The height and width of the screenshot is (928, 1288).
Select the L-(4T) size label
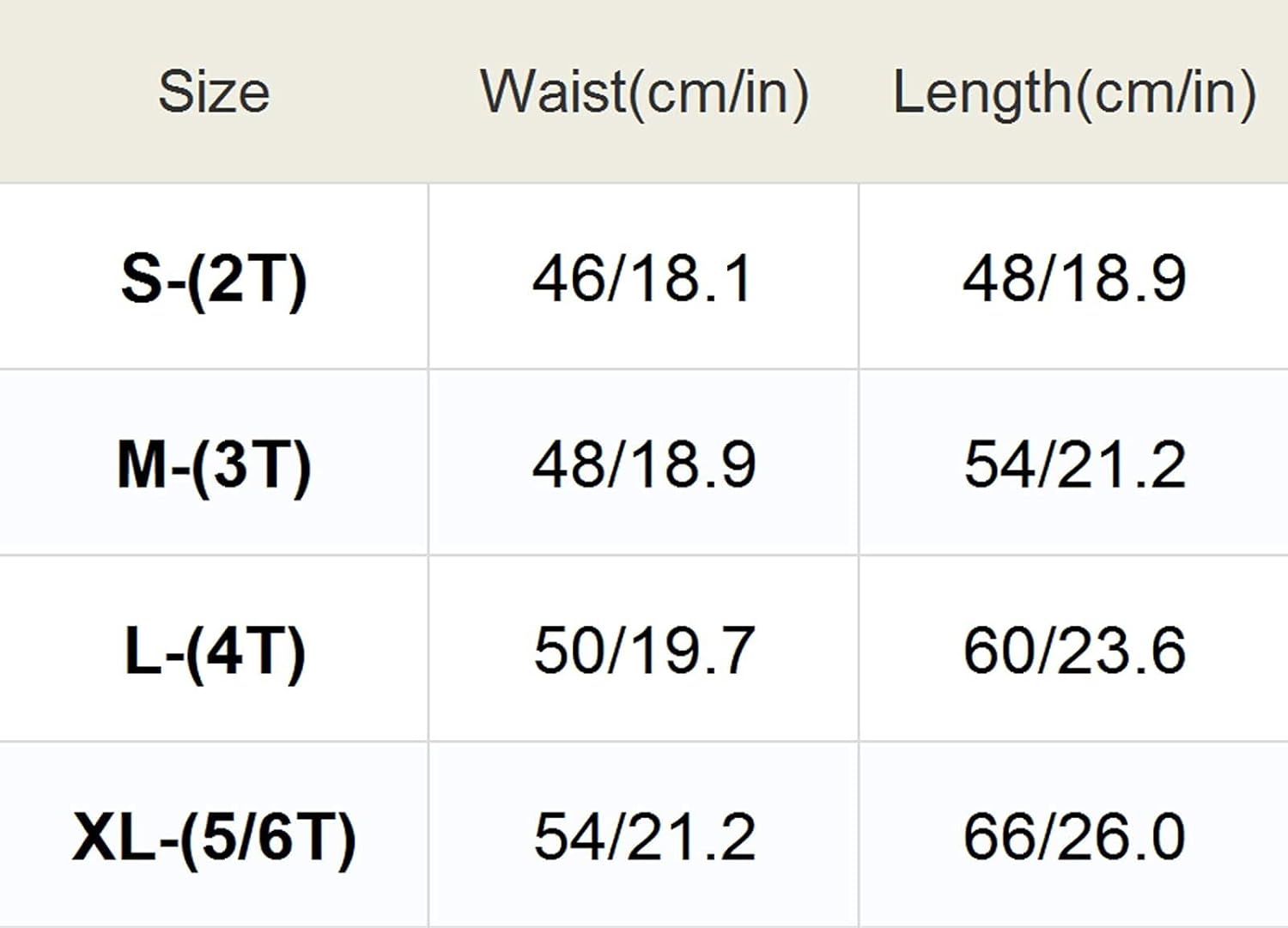pyautogui.click(x=214, y=651)
